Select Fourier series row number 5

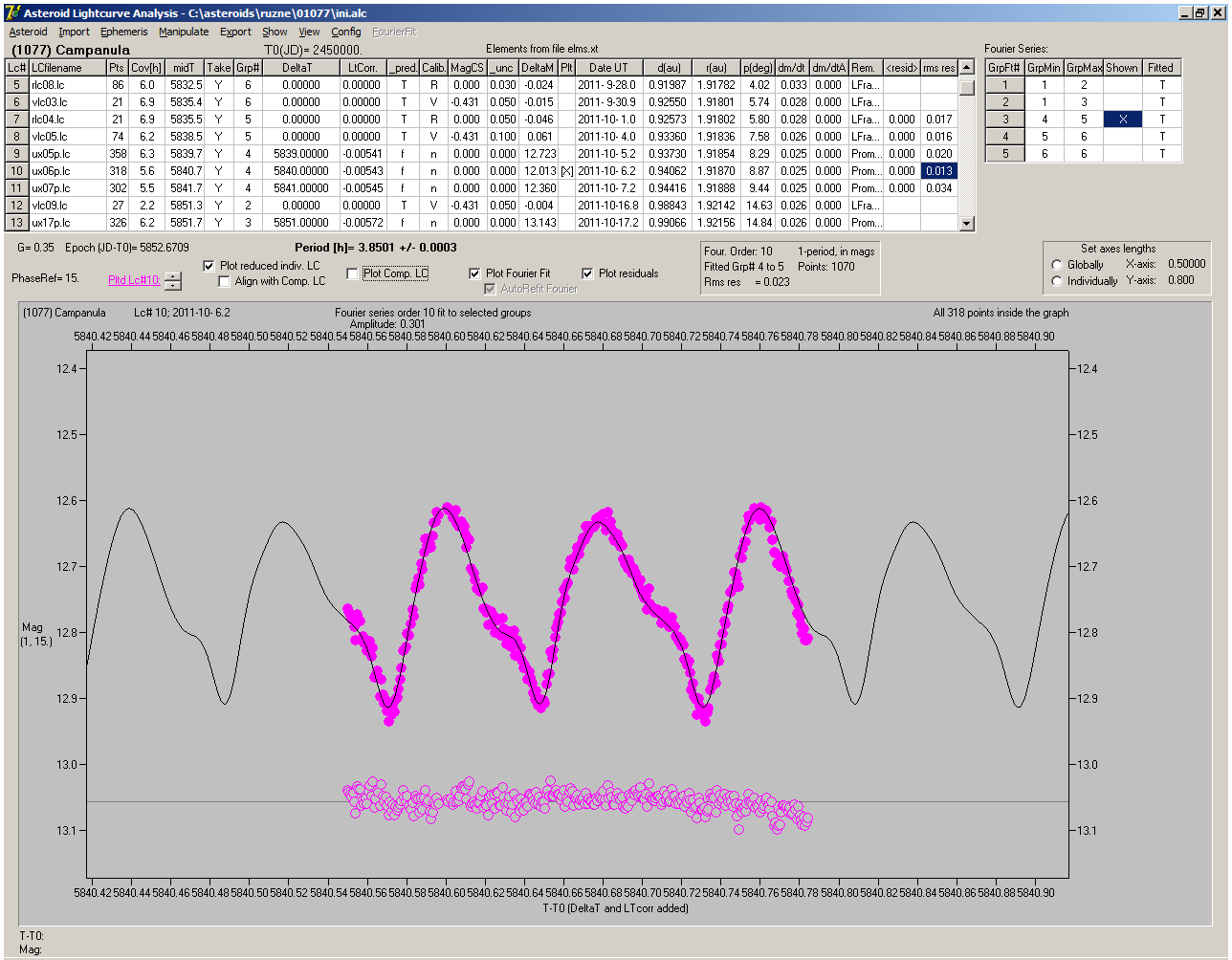[1005, 154]
